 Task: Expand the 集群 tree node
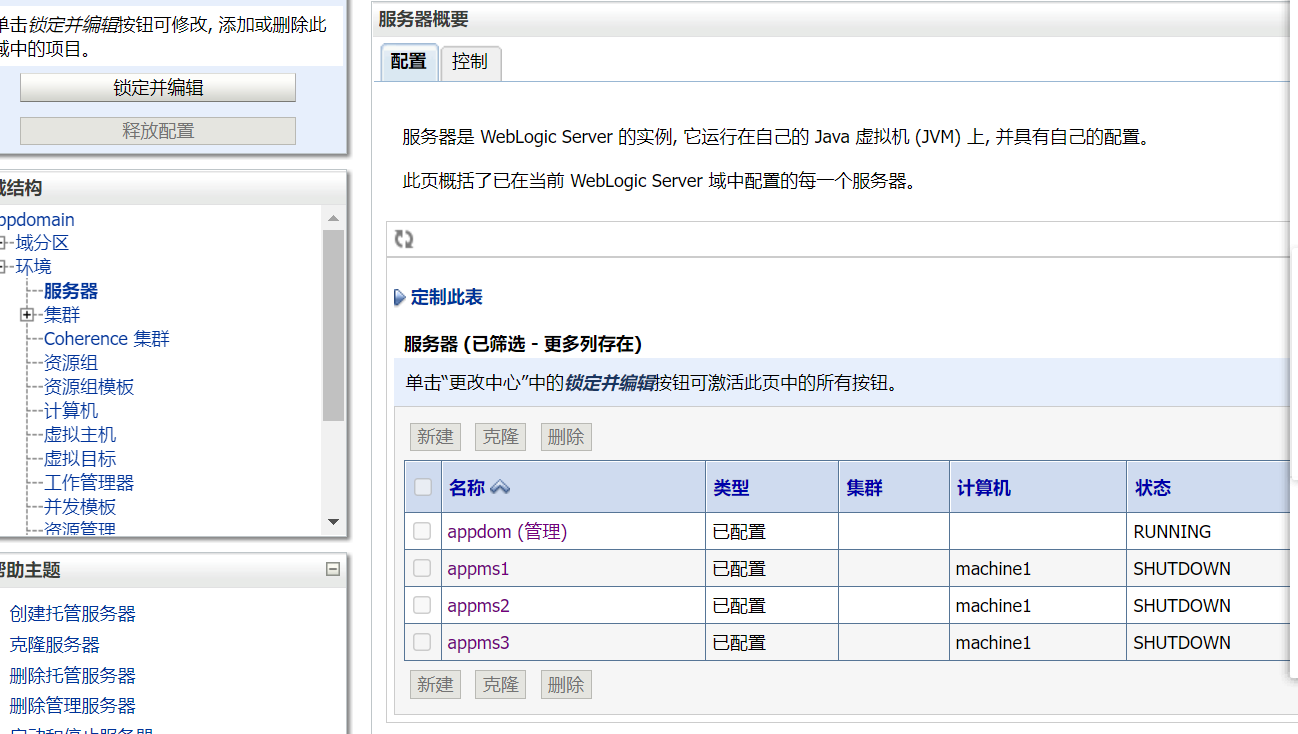[x=26, y=314]
